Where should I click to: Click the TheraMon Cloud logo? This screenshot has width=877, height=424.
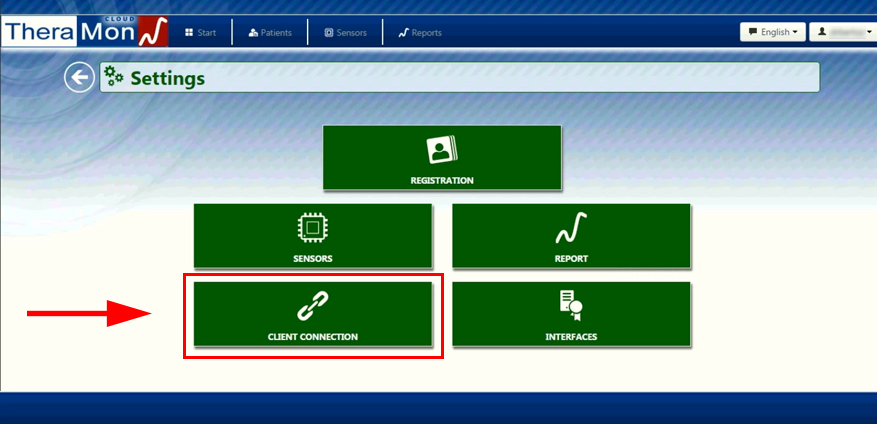point(84,32)
